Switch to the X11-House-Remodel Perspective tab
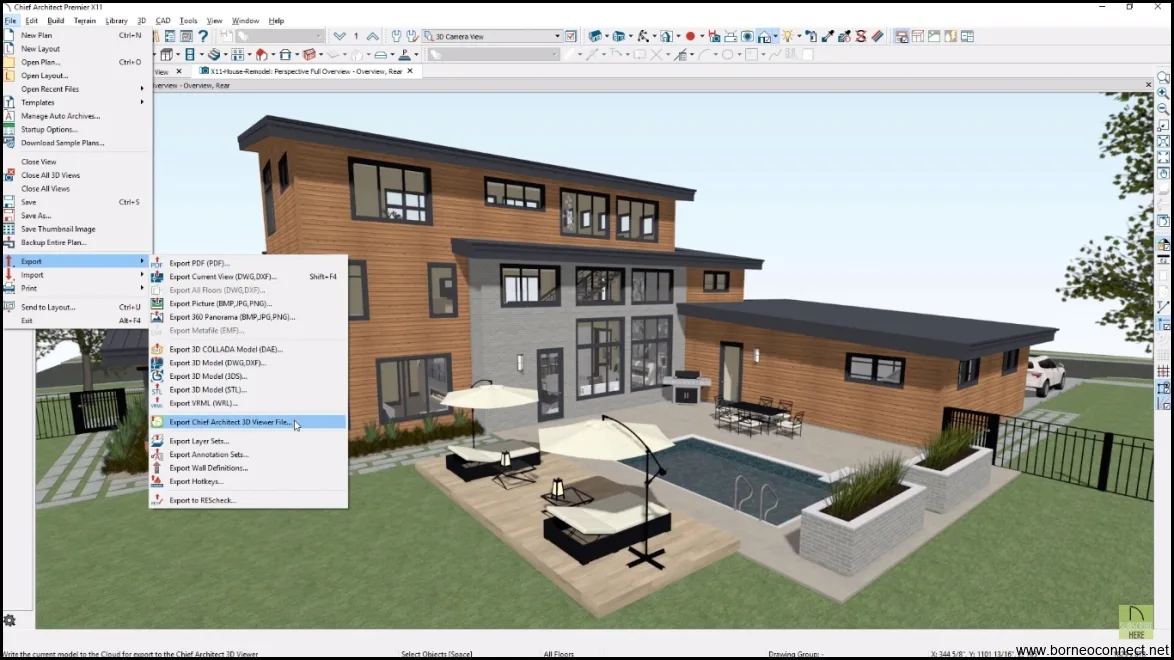1174x660 pixels. tap(300, 71)
